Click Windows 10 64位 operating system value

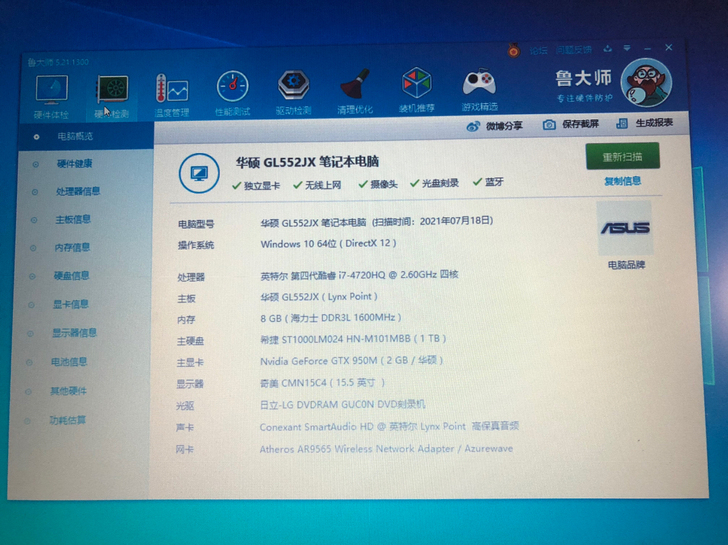(x=328, y=244)
